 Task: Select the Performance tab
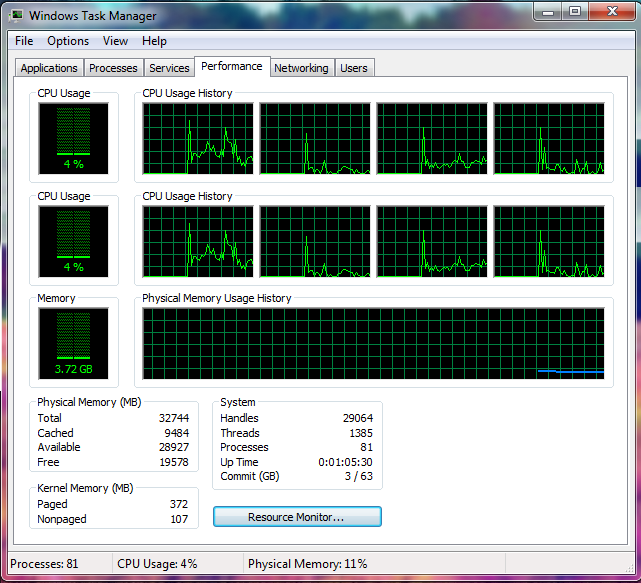coord(231,66)
